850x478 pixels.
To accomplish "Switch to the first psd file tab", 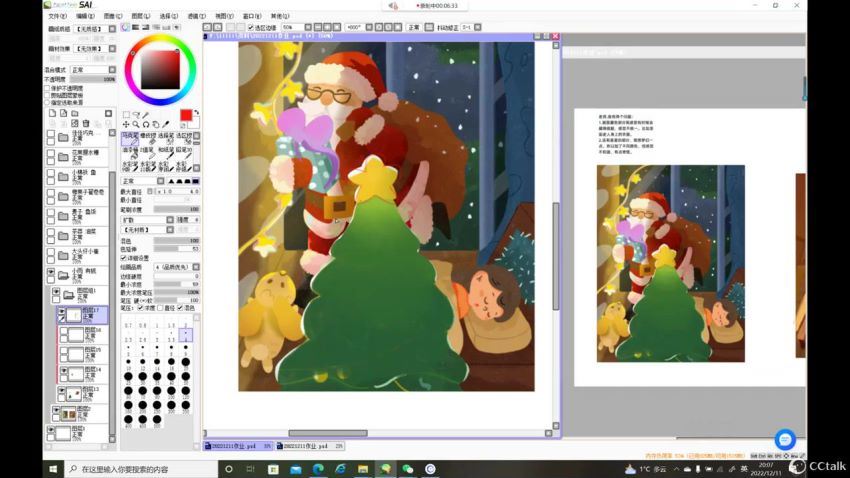I will (239, 446).
